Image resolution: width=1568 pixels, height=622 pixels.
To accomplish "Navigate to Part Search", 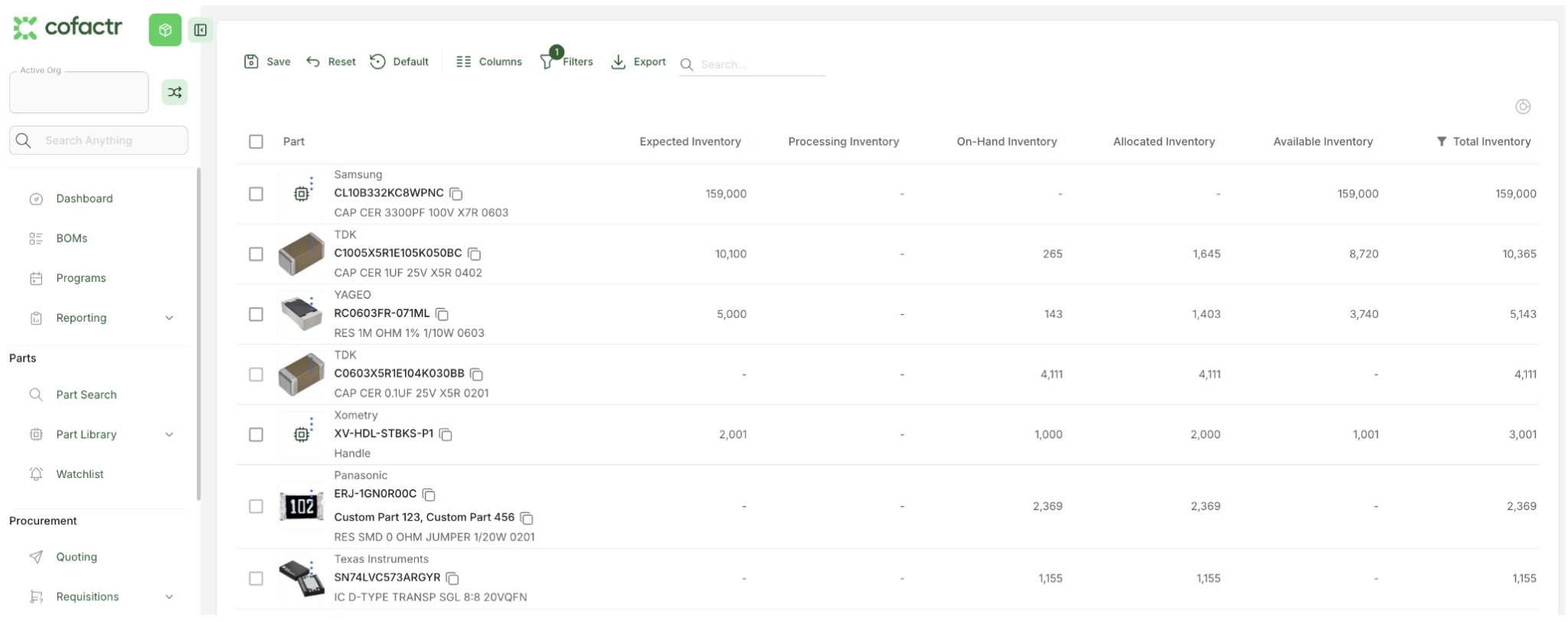I will click(x=87, y=394).
